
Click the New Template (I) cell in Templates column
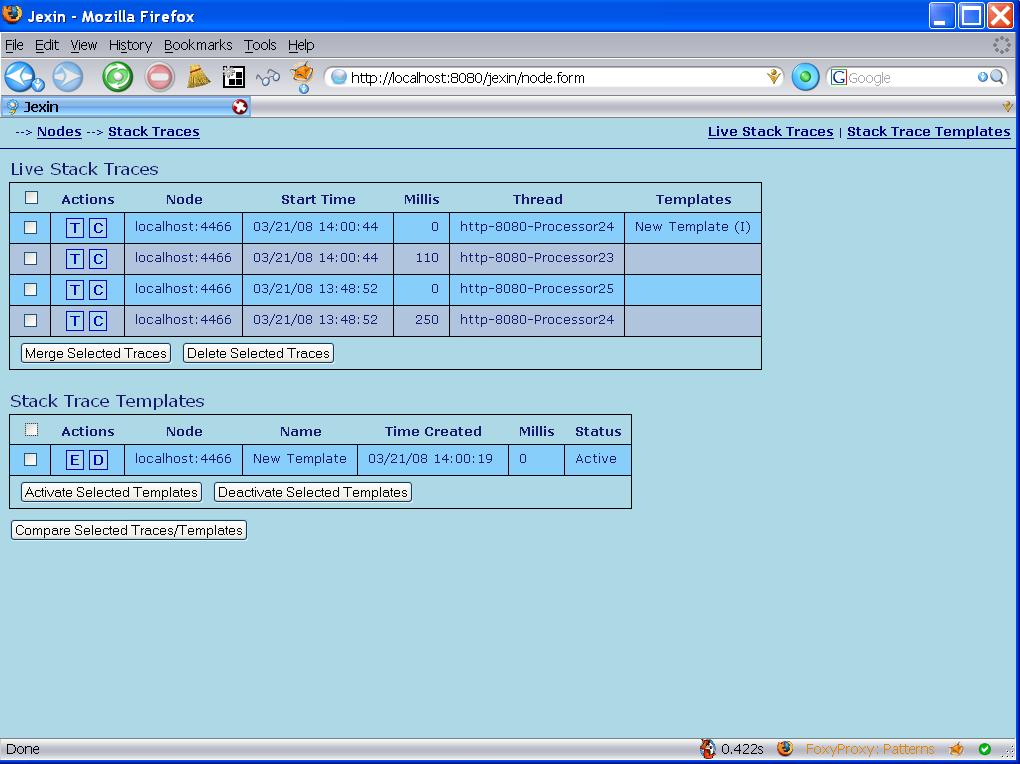point(693,227)
